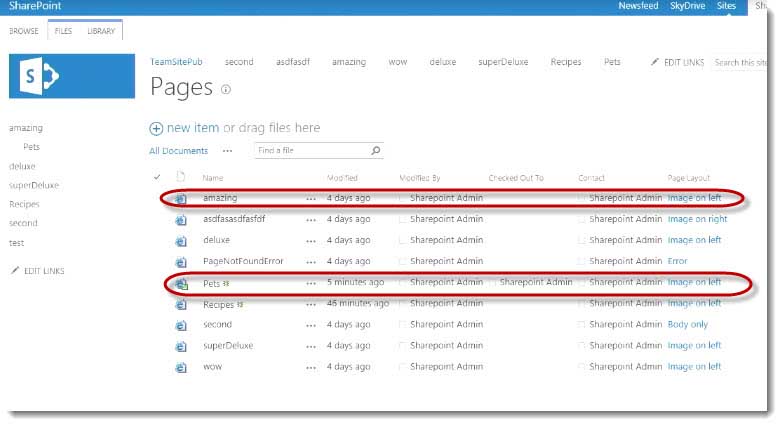
Task: Open the views ellipsis beside All Documents
Action: 227,151
